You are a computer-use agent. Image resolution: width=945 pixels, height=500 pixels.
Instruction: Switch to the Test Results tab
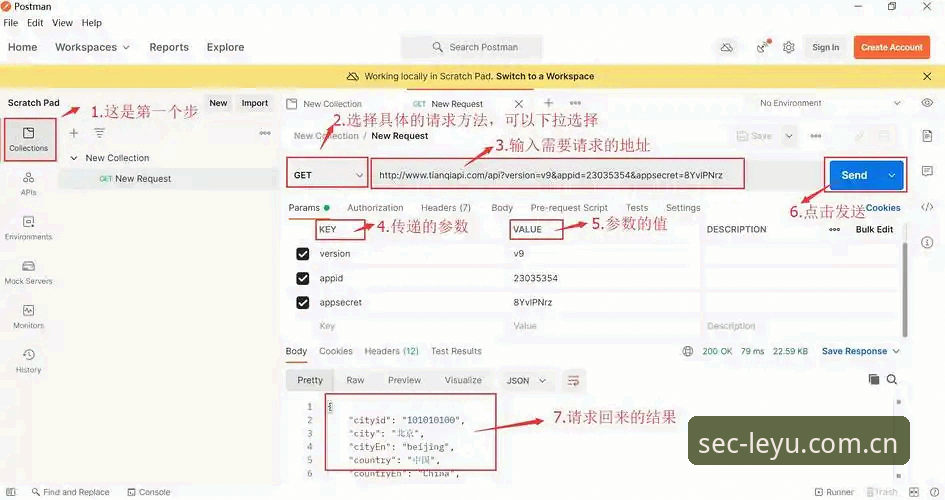click(x=456, y=351)
